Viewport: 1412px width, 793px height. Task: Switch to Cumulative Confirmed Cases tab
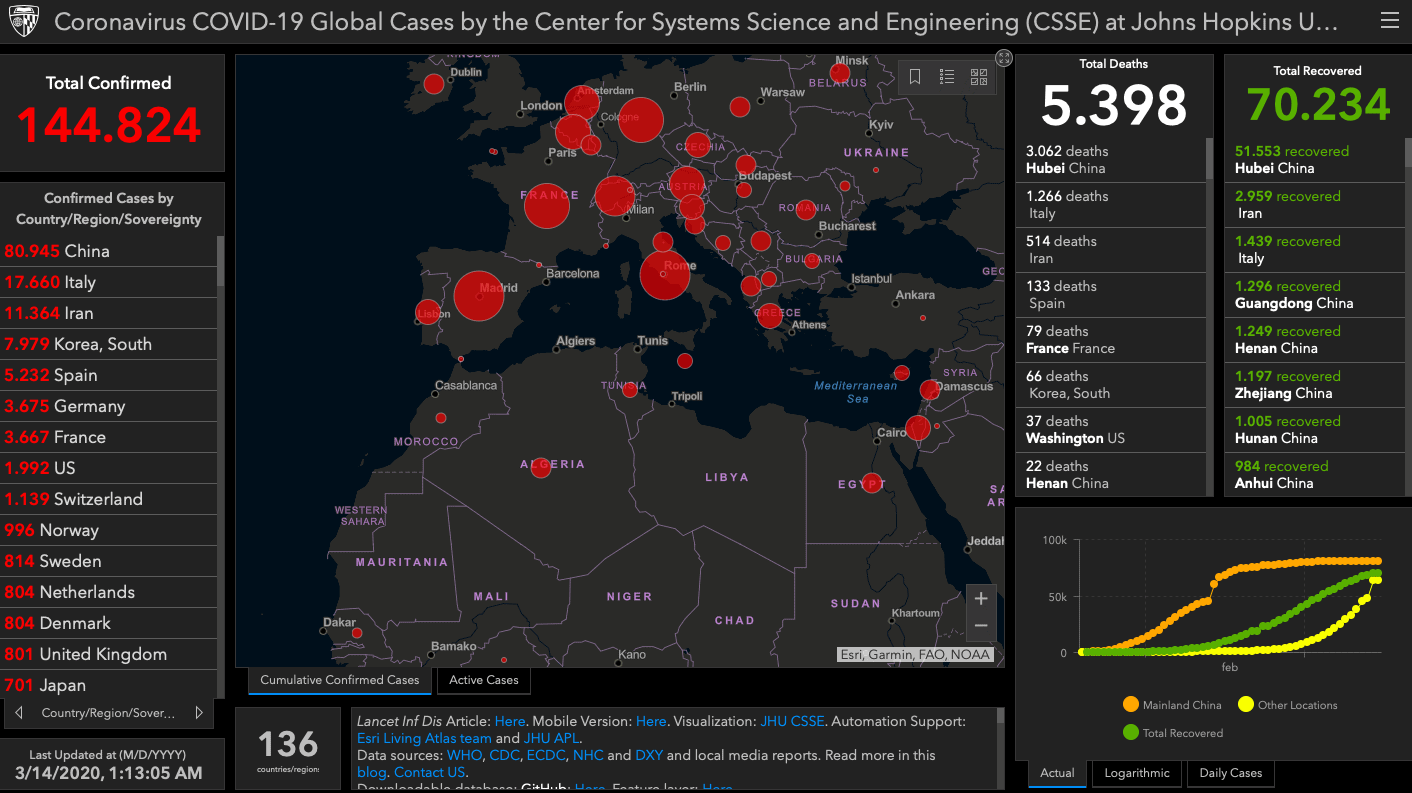pos(340,680)
